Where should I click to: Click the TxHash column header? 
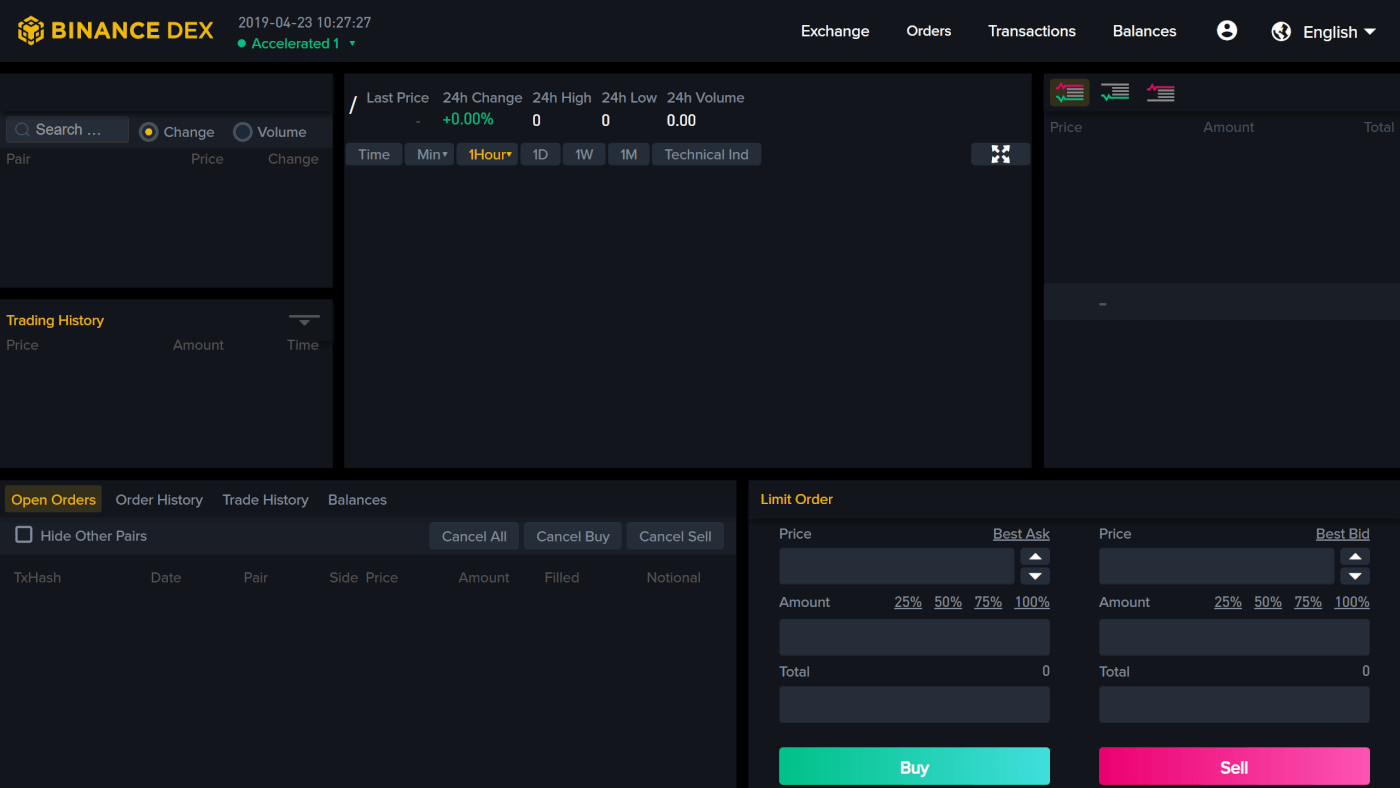pyautogui.click(x=37, y=577)
